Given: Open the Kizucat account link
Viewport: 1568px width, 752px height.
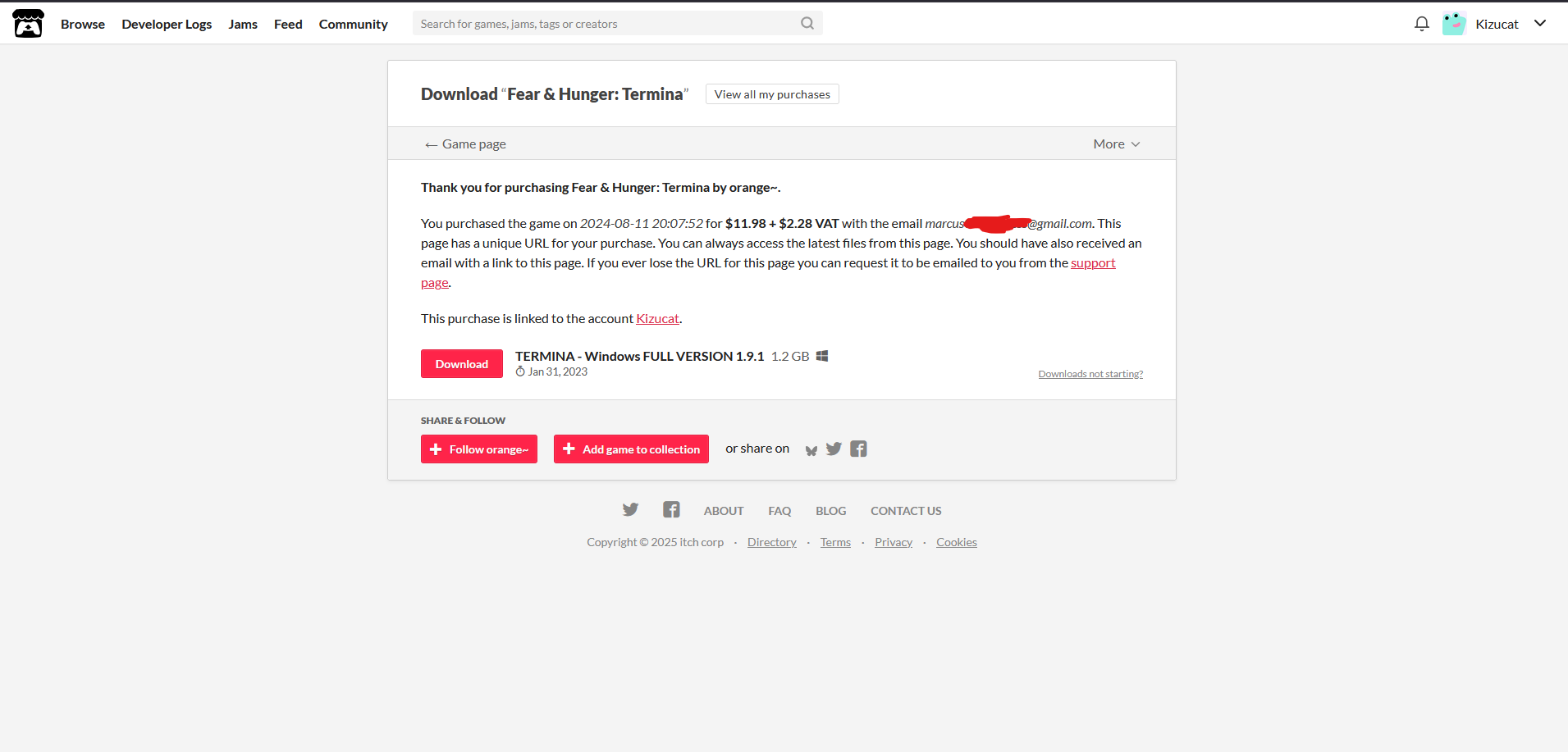Looking at the screenshot, I should [658, 319].
